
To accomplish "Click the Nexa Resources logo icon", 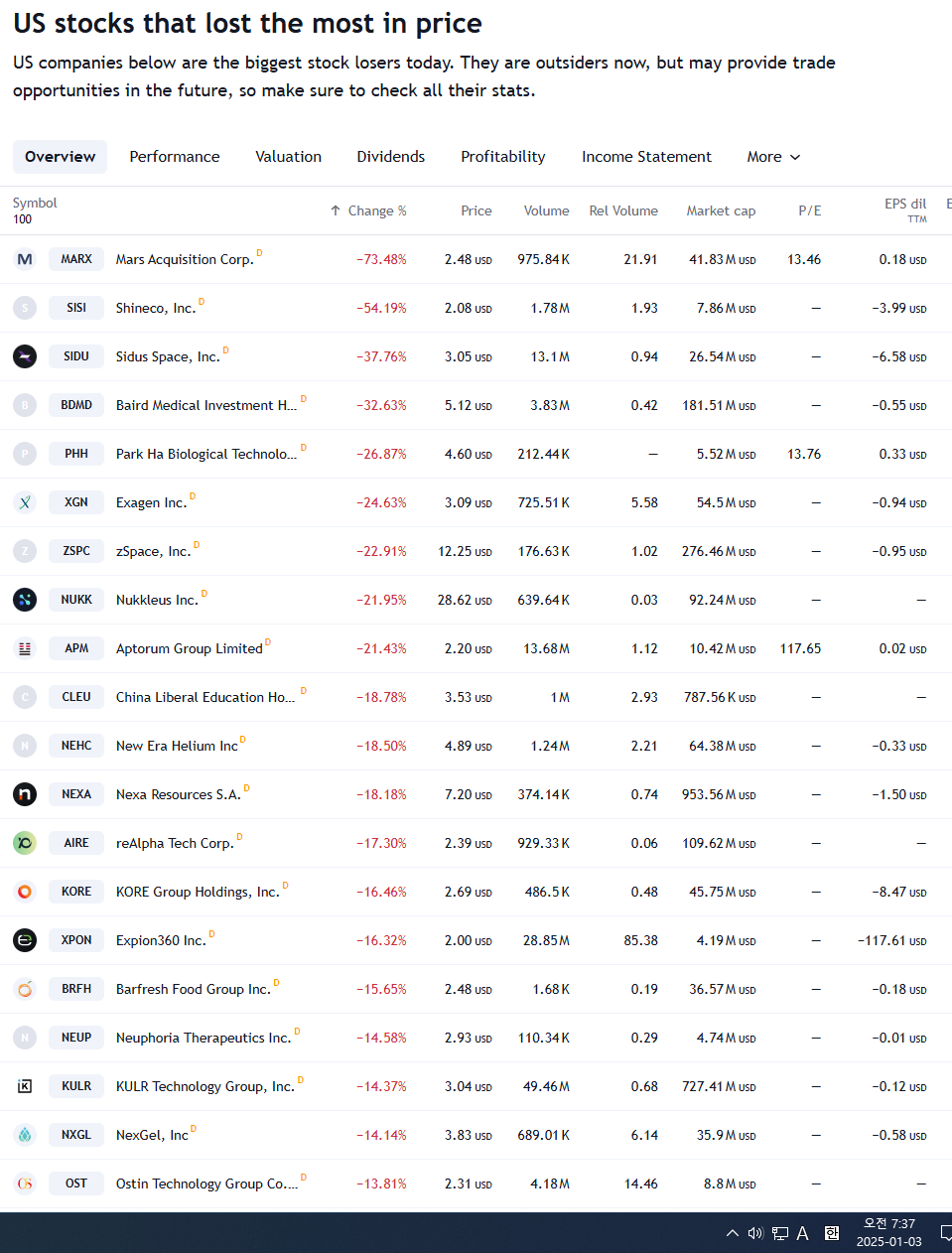I will pyautogui.click(x=25, y=794).
